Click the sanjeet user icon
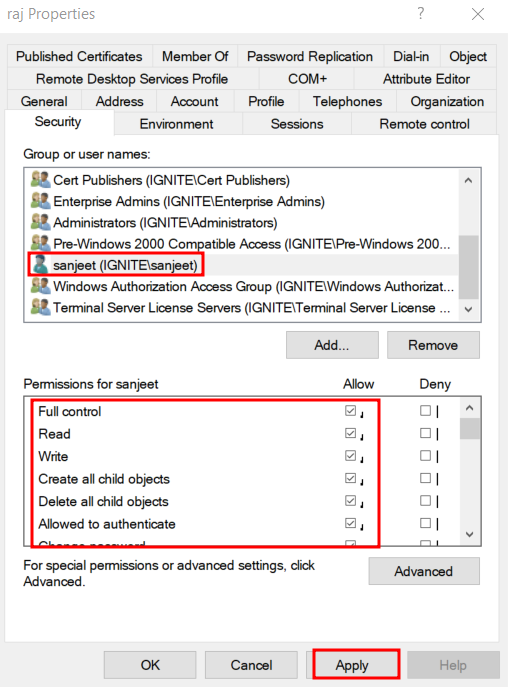 (40, 265)
